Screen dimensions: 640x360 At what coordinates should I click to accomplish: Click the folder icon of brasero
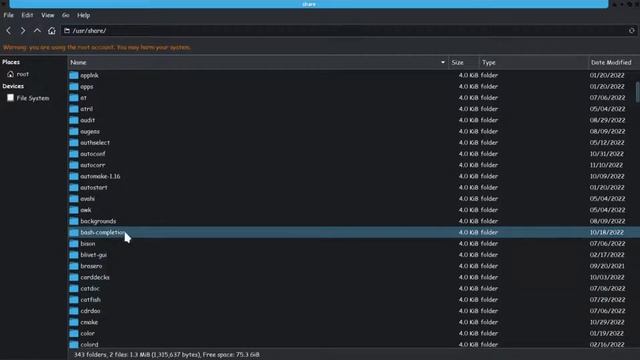tap(73, 266)
